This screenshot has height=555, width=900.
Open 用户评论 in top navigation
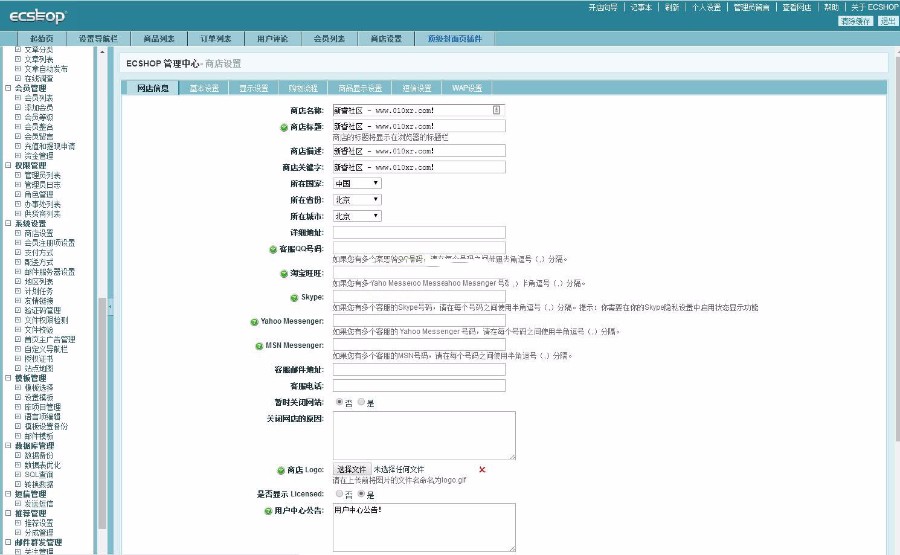coord(273,38)
